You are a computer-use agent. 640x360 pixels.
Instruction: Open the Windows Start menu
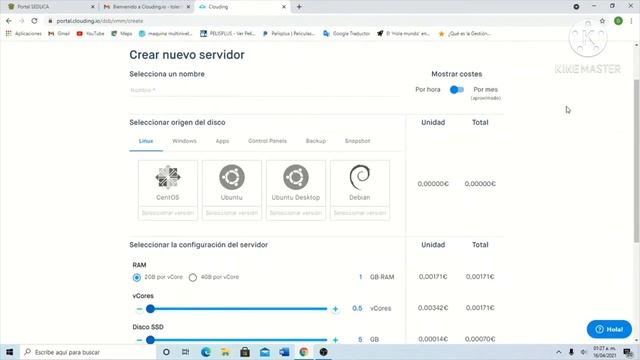pyautogui.click(x=9, y=352)
